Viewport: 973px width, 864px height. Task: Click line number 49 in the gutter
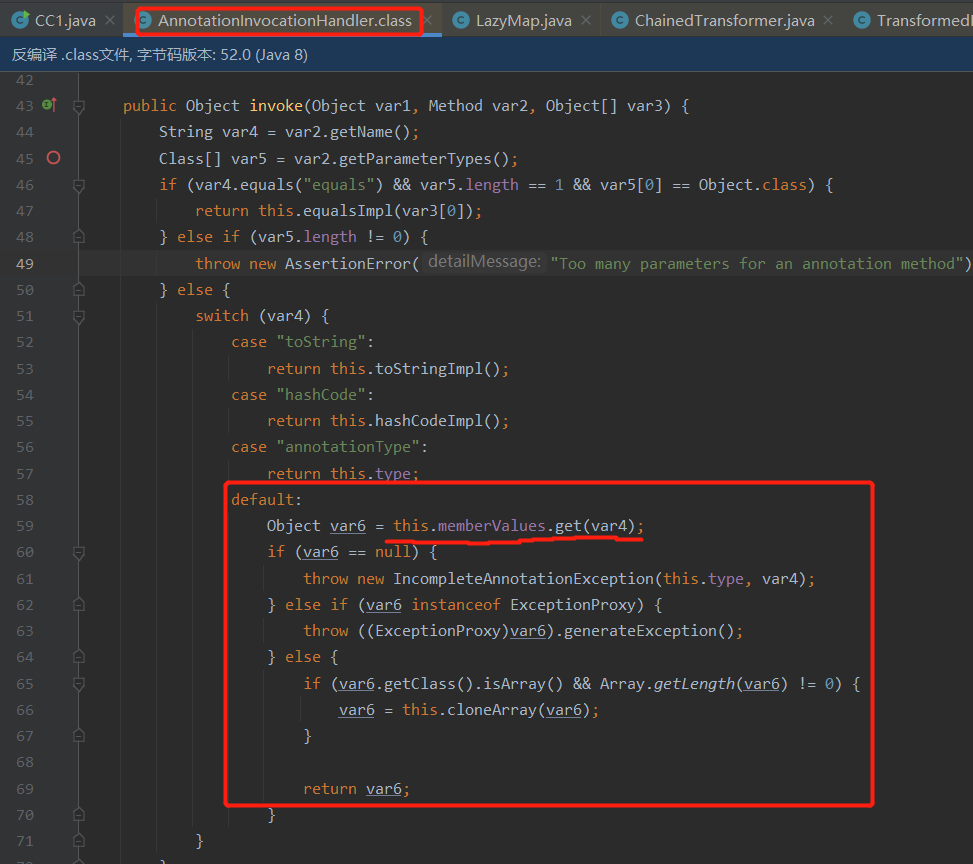(x=25, y=264)
